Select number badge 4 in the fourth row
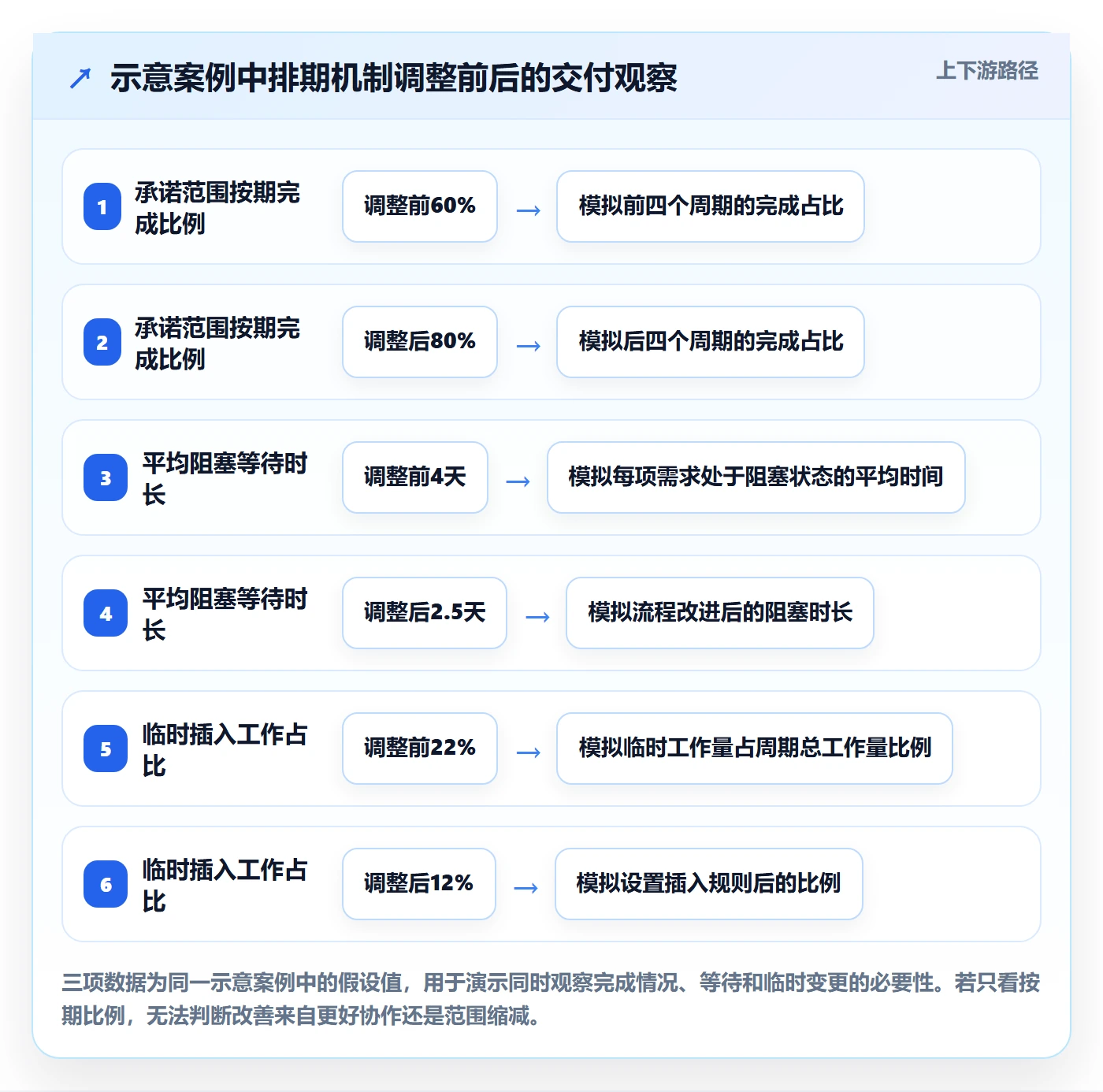1103x1092 pixels. pyautogui.click(x=106, y=613)
